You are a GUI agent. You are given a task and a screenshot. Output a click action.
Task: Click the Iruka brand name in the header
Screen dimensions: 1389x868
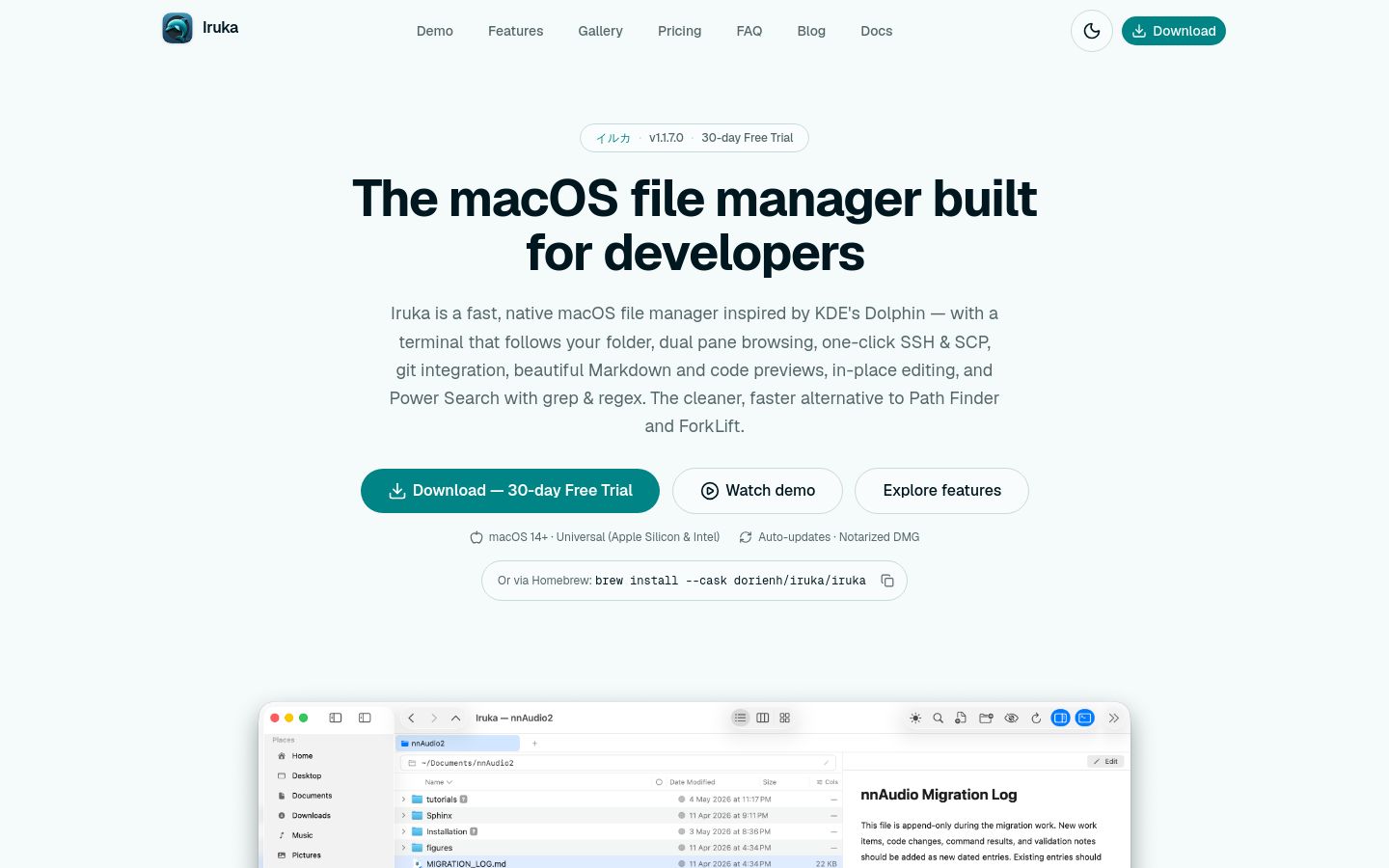point(220,28)
